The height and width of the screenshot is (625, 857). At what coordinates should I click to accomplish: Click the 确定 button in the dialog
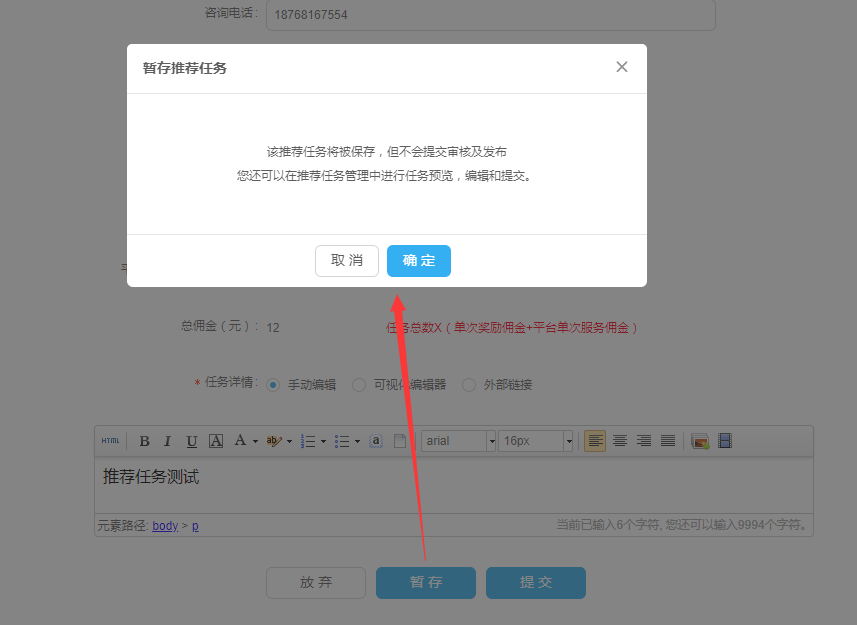(x=419, y=261)
